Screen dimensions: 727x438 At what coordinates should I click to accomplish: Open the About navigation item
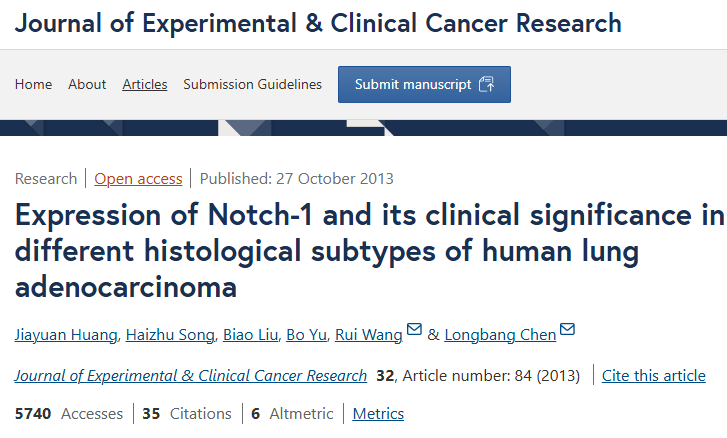coord(87,84)
